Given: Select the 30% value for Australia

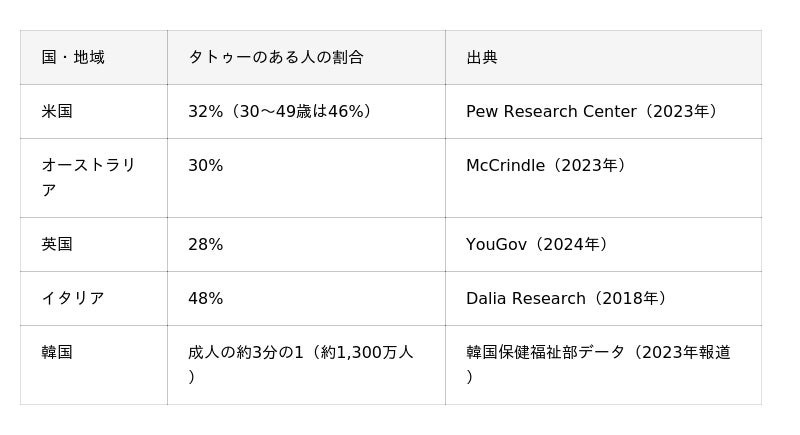Looking at the screenshot, I should [306, 178].
